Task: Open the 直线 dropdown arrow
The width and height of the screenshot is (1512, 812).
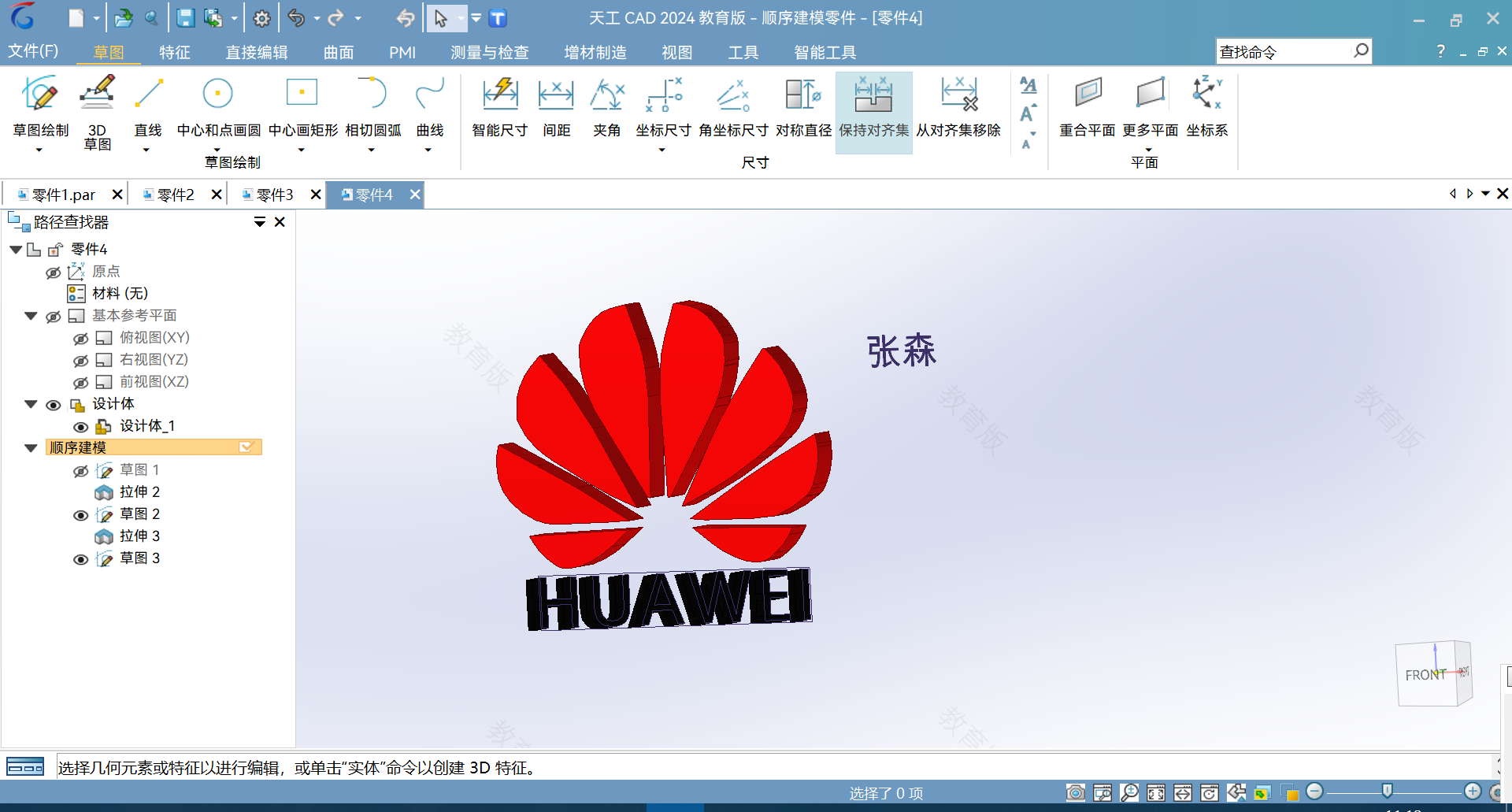Action: (x=146, y=150)
